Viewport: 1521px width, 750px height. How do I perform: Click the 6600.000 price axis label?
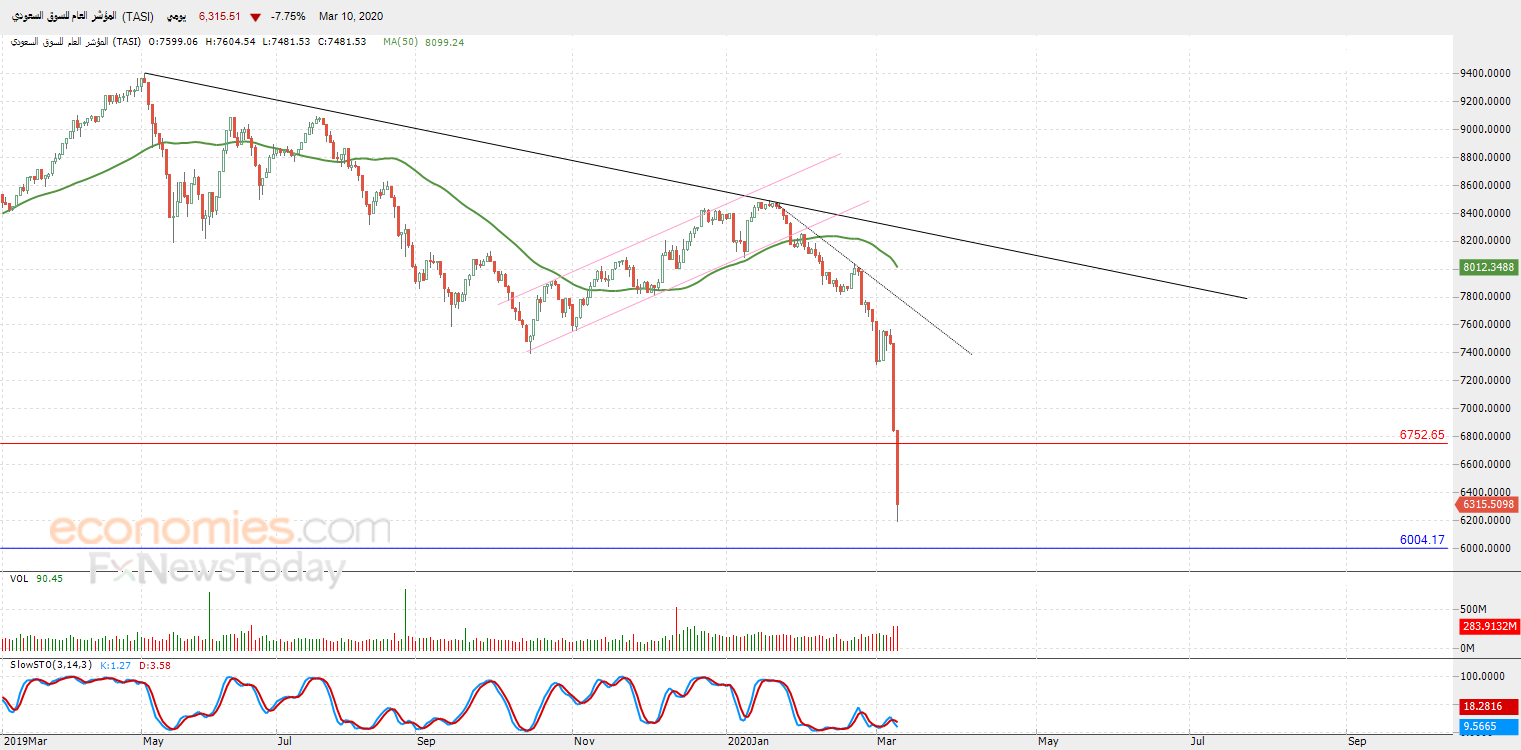click(1485, 465)
